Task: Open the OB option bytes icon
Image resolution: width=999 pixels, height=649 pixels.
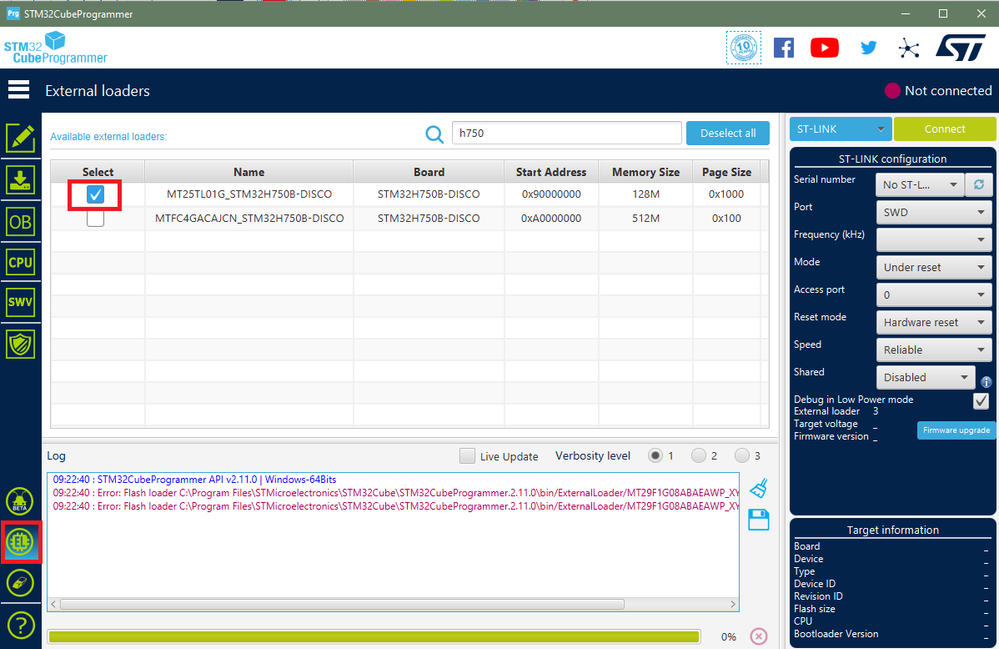Action: tap(20, 222)
